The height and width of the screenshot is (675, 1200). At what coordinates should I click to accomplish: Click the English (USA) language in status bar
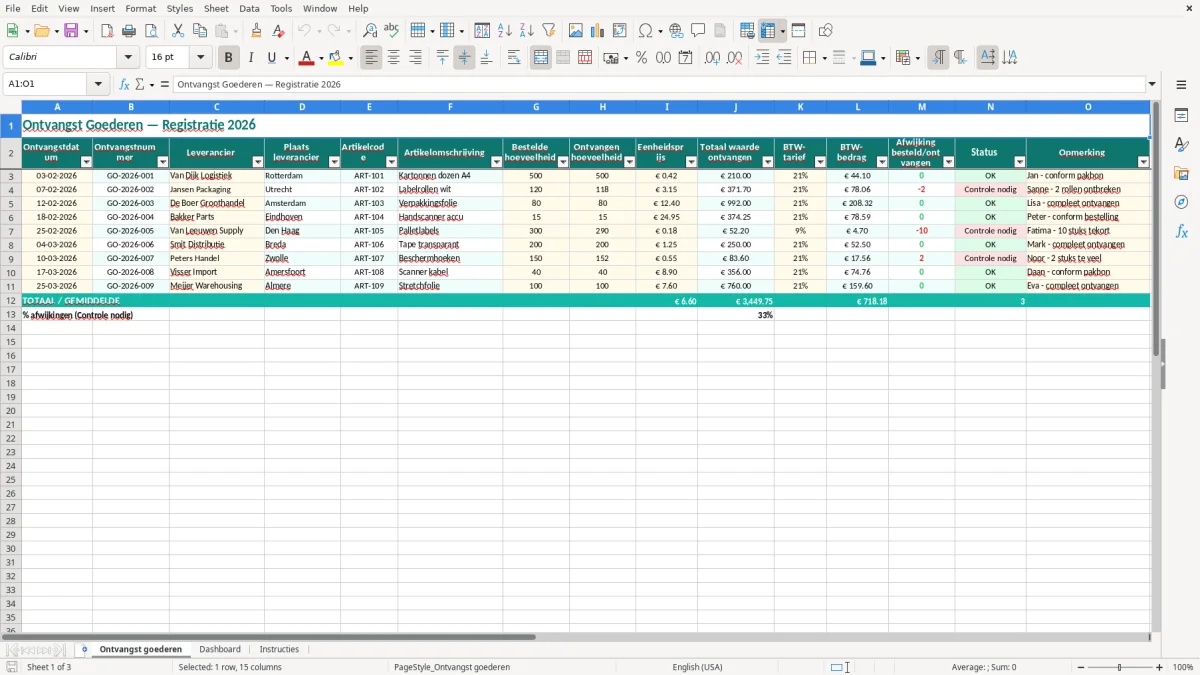697,667
